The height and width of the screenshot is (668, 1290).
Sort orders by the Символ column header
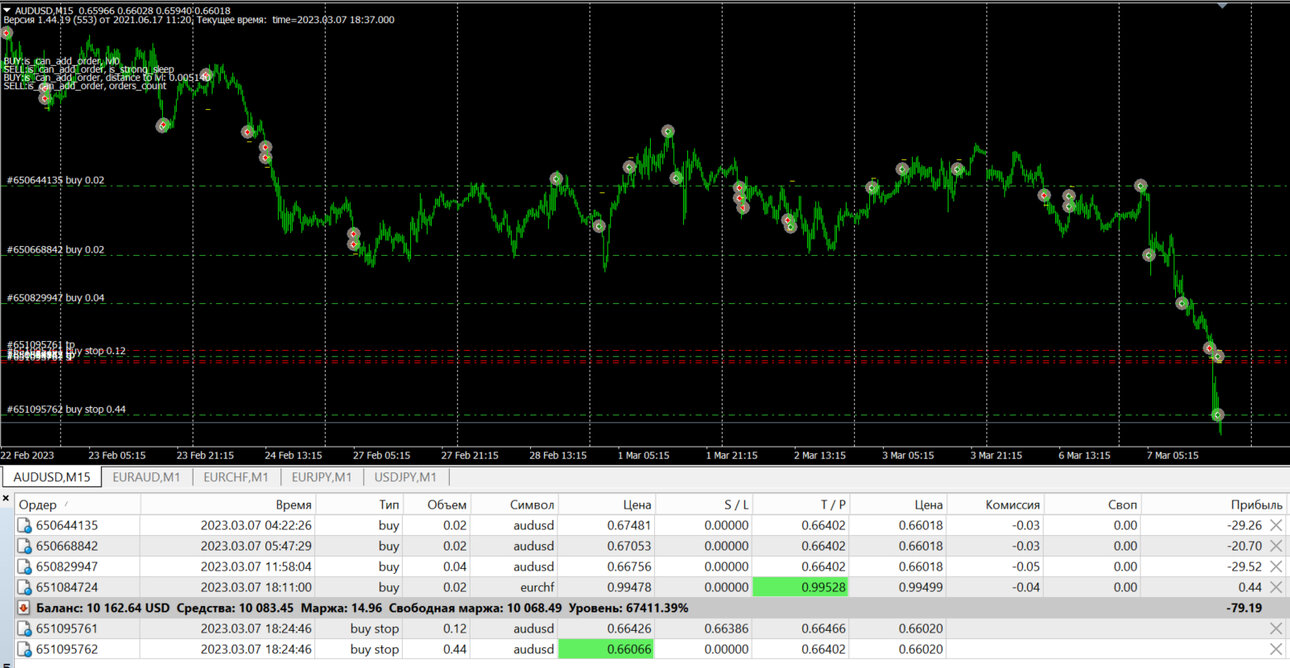pyautogui.click(x=531, y=505)
